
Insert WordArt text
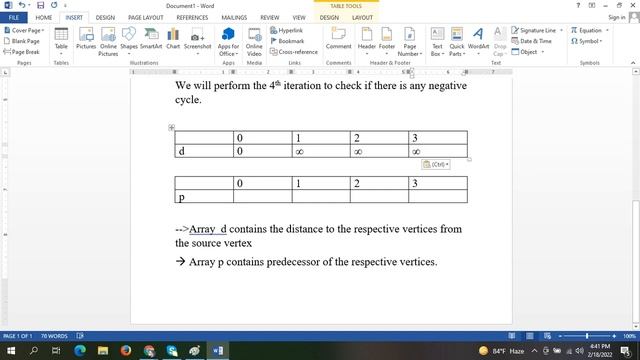tap(478, 42)
